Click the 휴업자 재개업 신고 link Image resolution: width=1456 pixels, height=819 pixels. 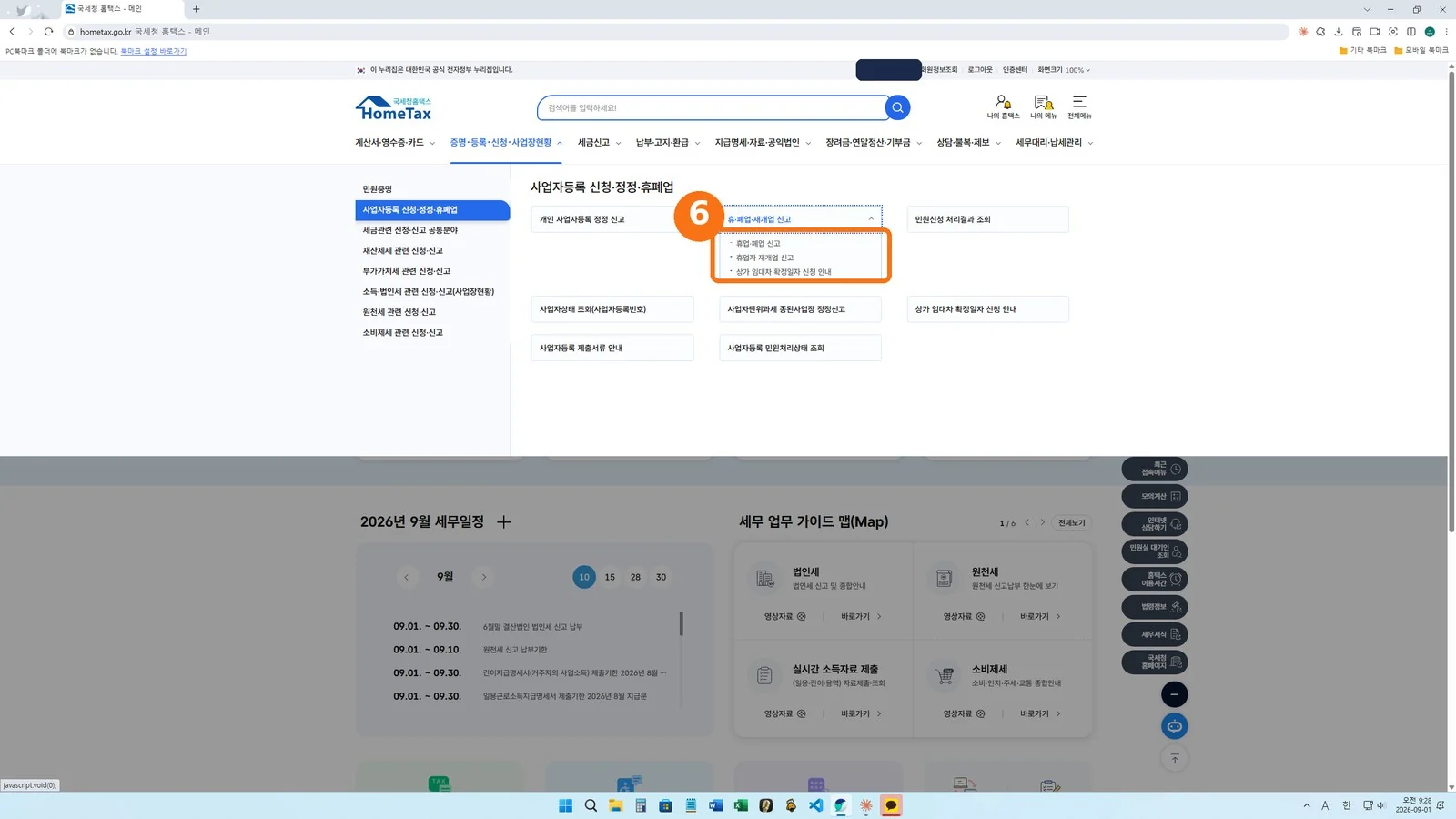click(x=764, y=258)
